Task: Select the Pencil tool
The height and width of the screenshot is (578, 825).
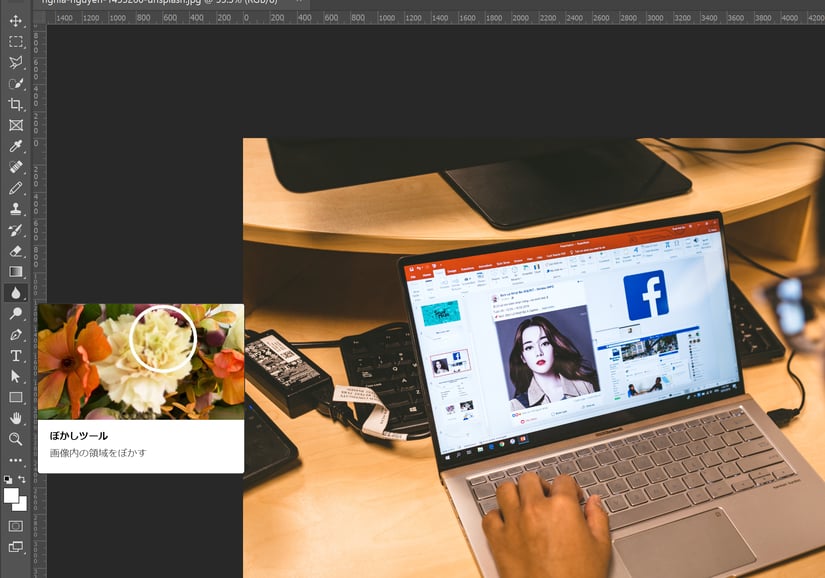Action: (x=16, y=188)
